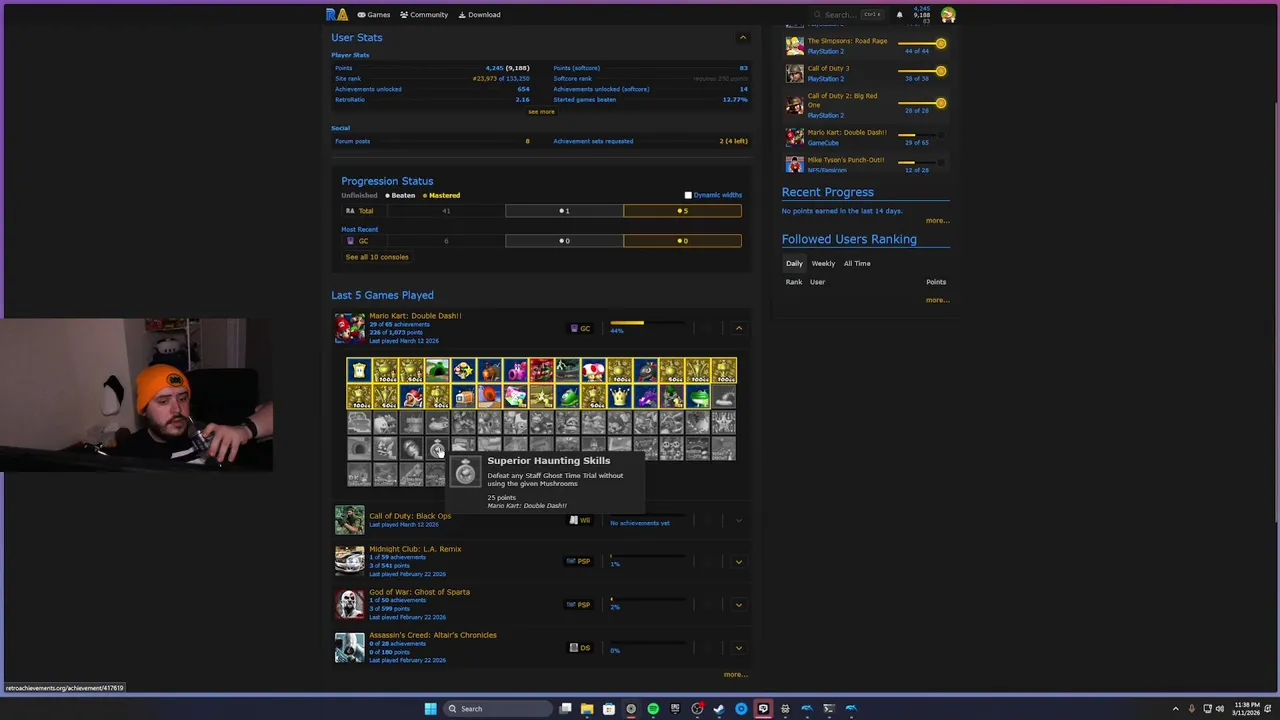Expand Midnight Club: L.A. Remix achievements
This screenshot has height=720, width=1280.
coord(739,562)
